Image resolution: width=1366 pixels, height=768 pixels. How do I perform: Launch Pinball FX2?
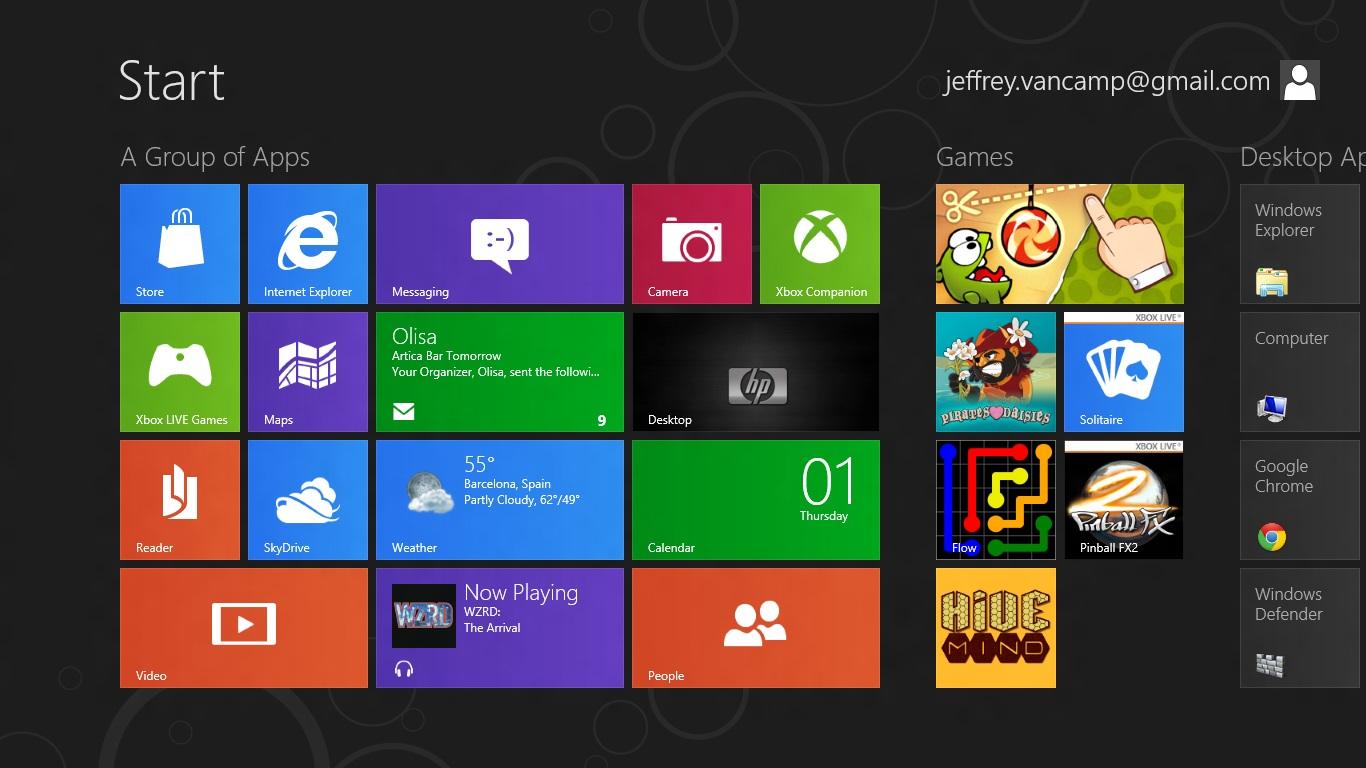point(1123,499)
